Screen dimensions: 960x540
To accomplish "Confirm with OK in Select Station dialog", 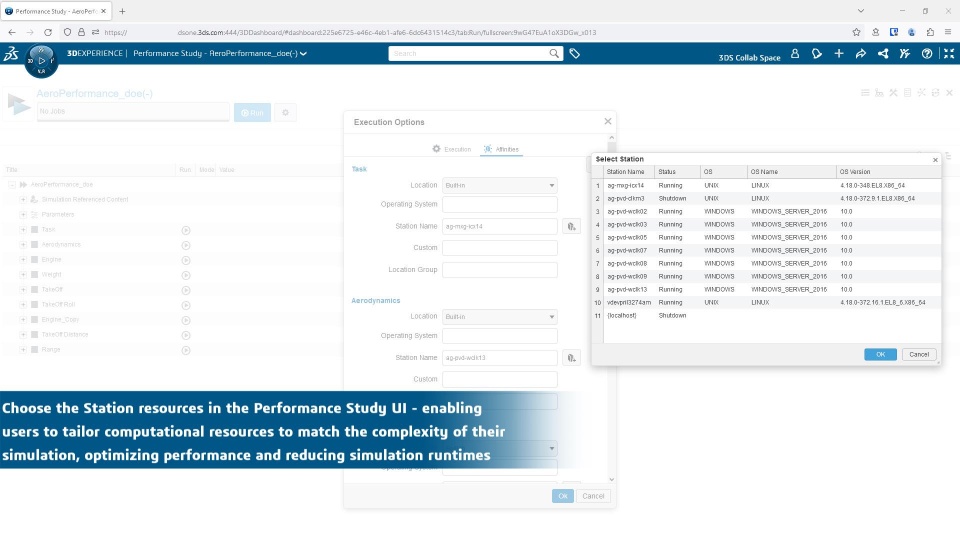I will click(880, 354).
